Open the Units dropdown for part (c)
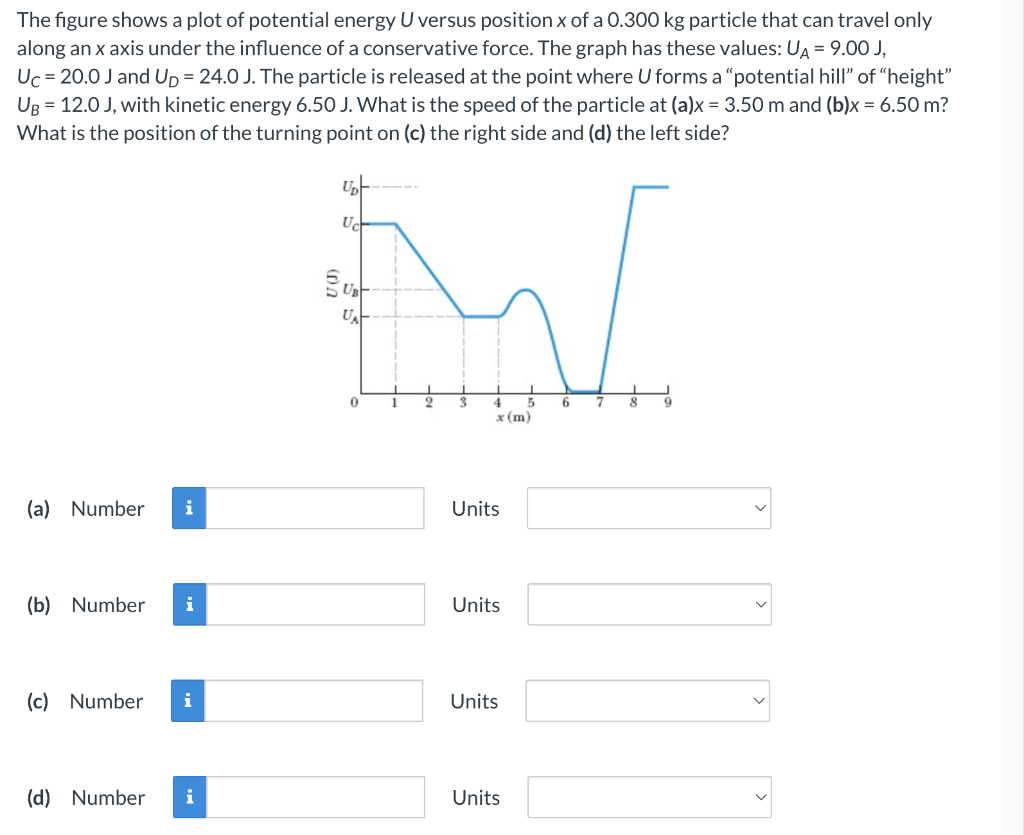The image size is (1024, 835). click(648, 701)
